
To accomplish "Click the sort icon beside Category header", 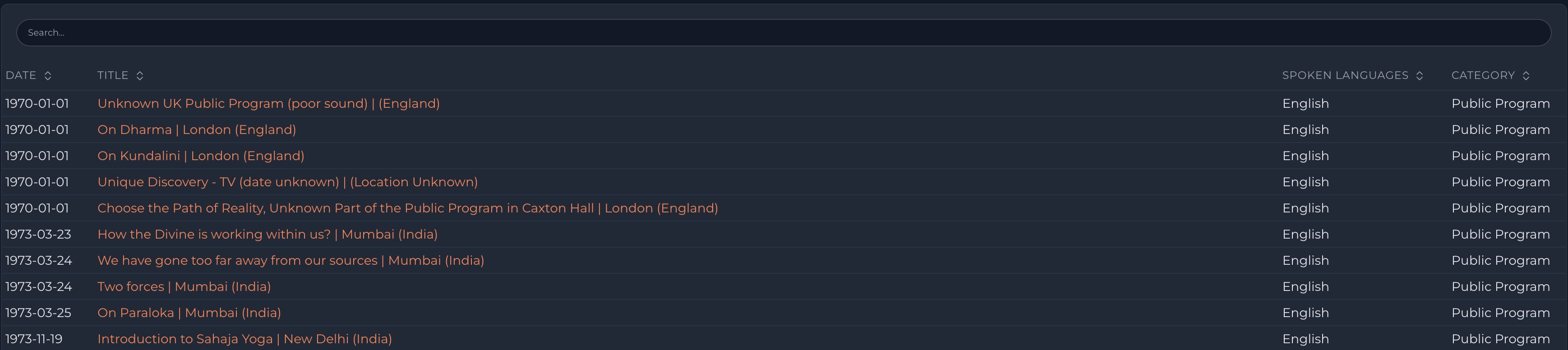I will (x=1526, y=75).
